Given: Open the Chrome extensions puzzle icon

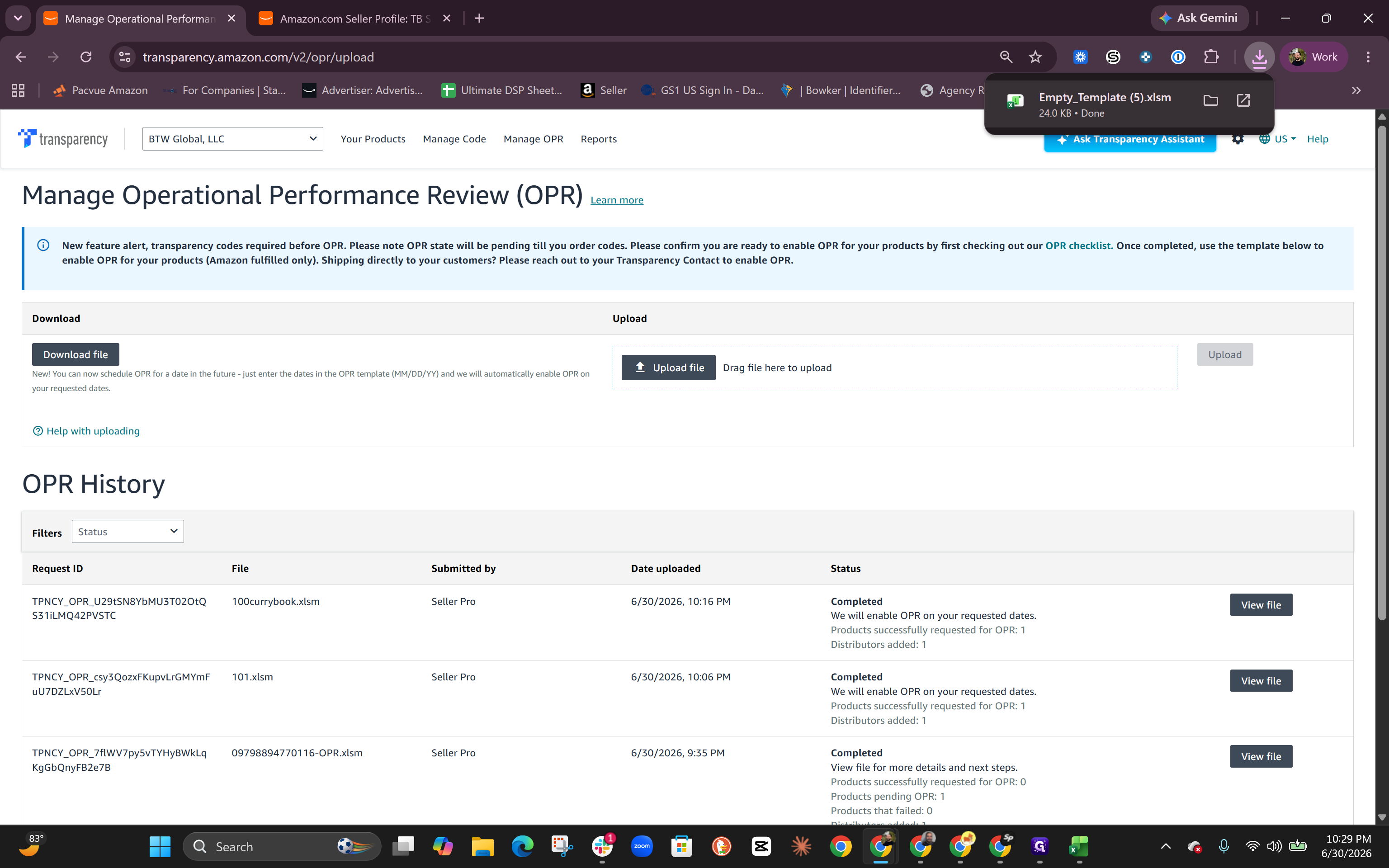Looking at the screenshot, I should point(1211,57).
